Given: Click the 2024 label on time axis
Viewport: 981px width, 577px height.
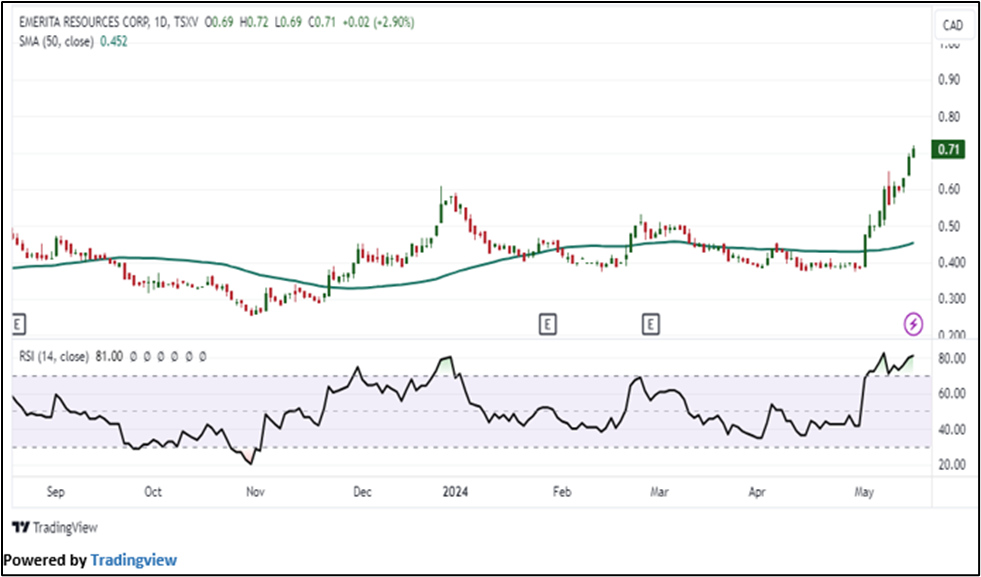Looking at the screenshot, I should [x=454, y=492].
